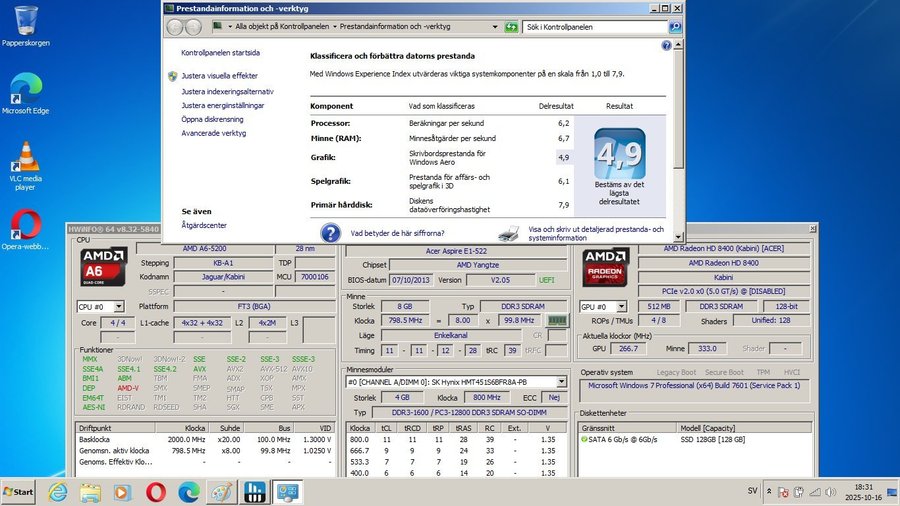Click the Sök i Kontrollpanelen search field
The height and width of the screenshot is (506, 900).
tap(595, 27)
